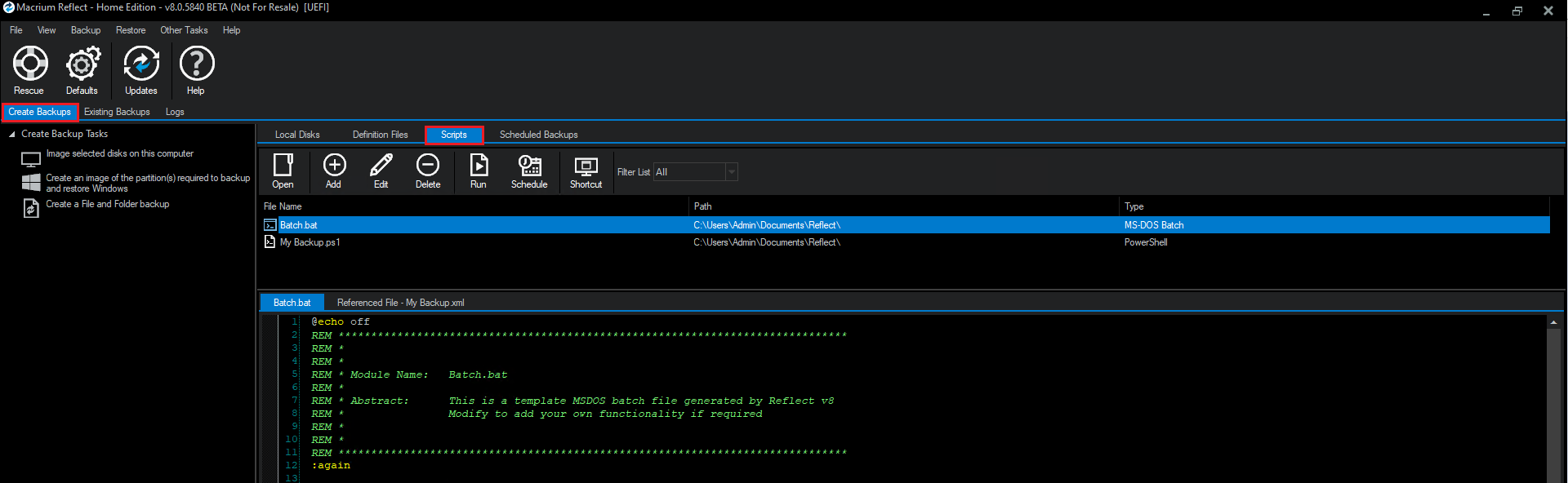Open the Backup menu
The image size is (1568, 483).
[86, 30]
